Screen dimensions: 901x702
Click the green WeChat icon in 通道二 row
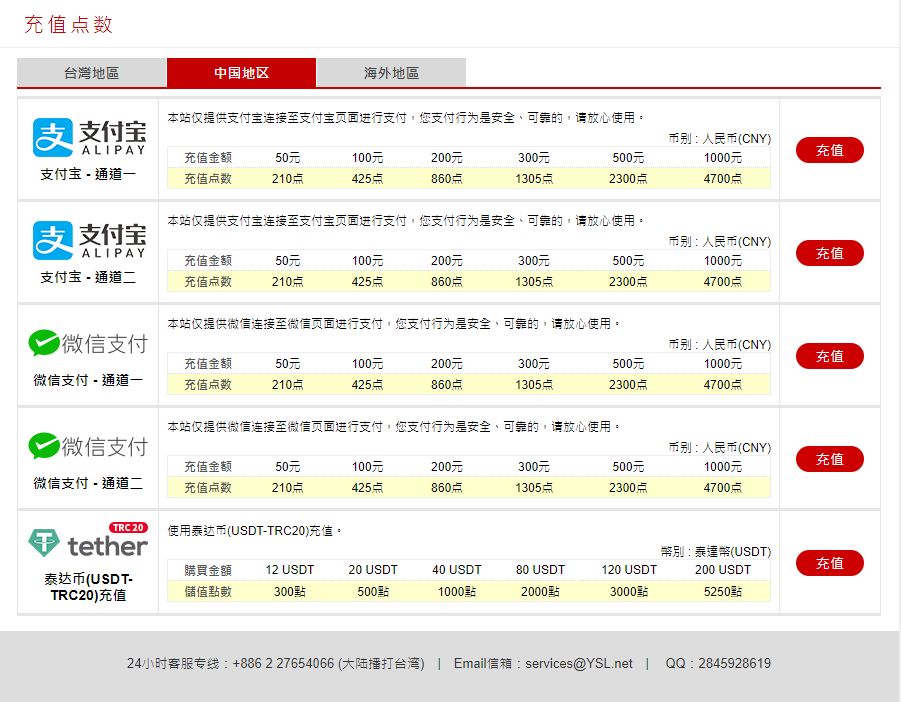(46, 446)
